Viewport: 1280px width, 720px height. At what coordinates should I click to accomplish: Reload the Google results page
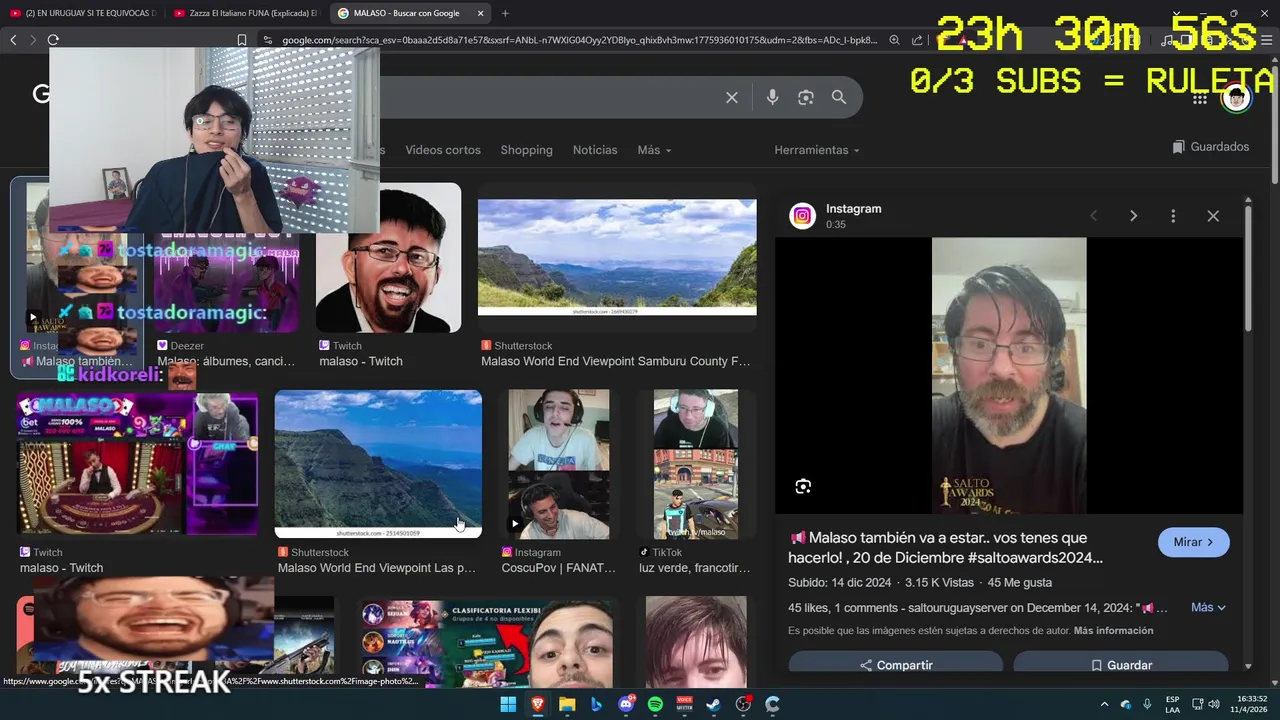53,40
